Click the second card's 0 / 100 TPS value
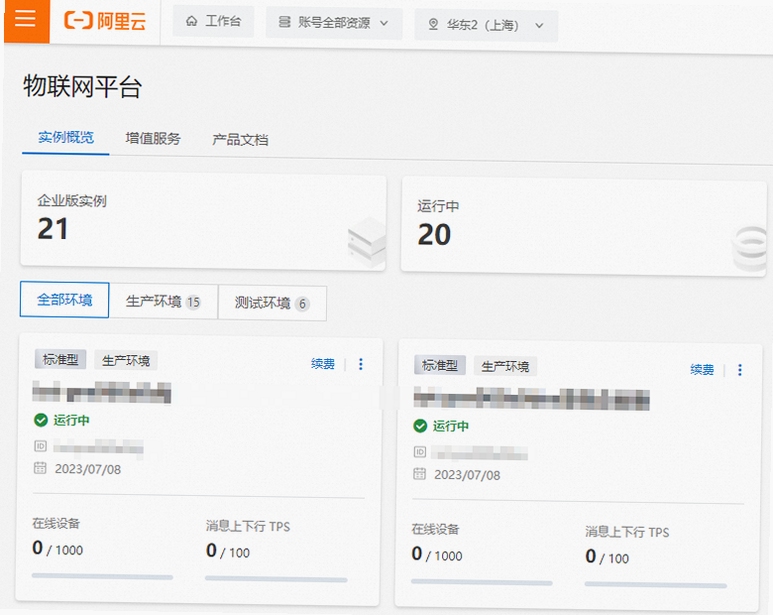The height and width of the screenshot is (615, 773). (x=607, y=557)
